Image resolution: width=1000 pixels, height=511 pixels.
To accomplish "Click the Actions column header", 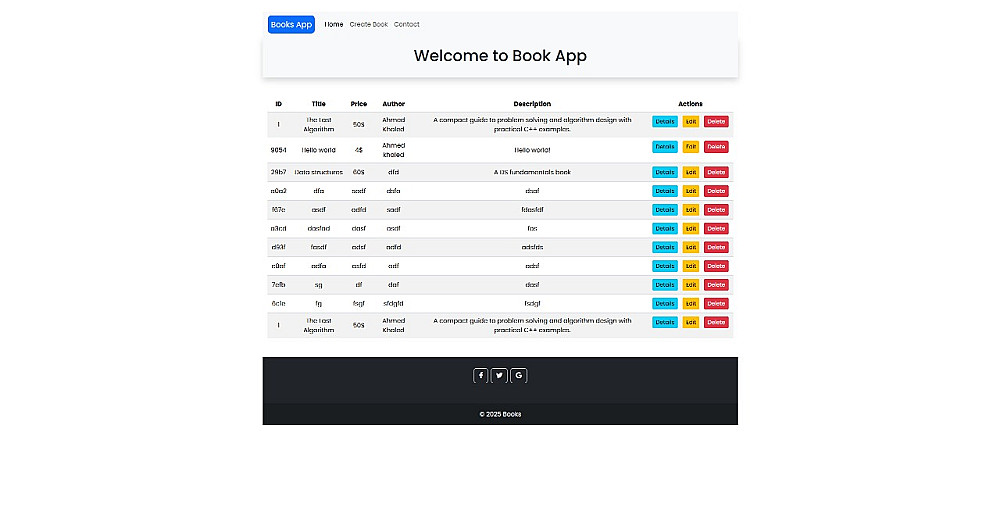I will click(x=691, y=104).
